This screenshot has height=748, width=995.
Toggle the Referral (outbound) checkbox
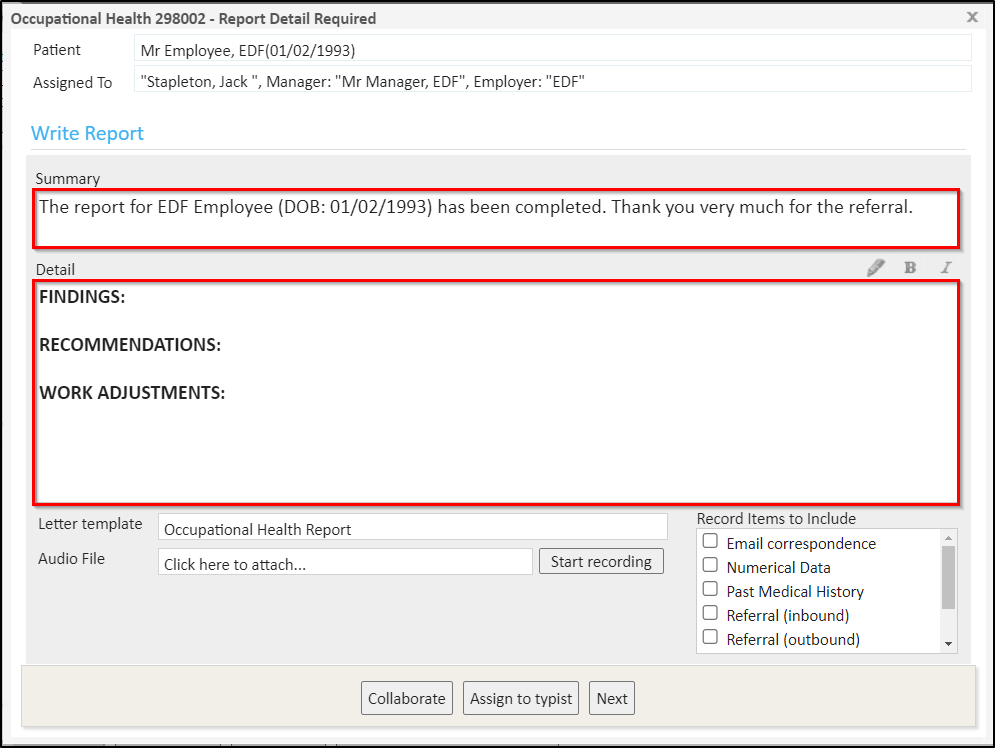(x=710, y=638)
